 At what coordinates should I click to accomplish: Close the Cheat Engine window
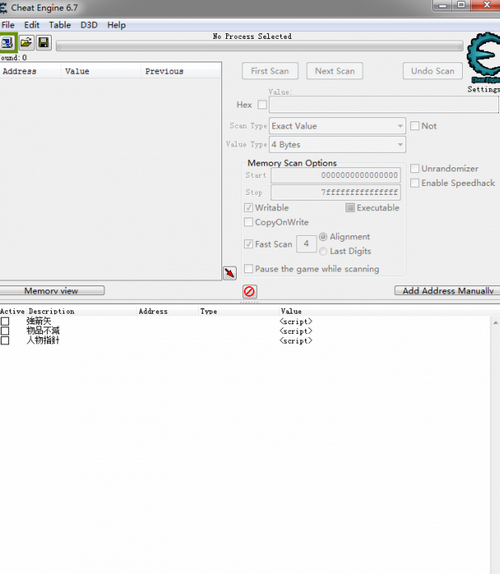tap(486, 5)
